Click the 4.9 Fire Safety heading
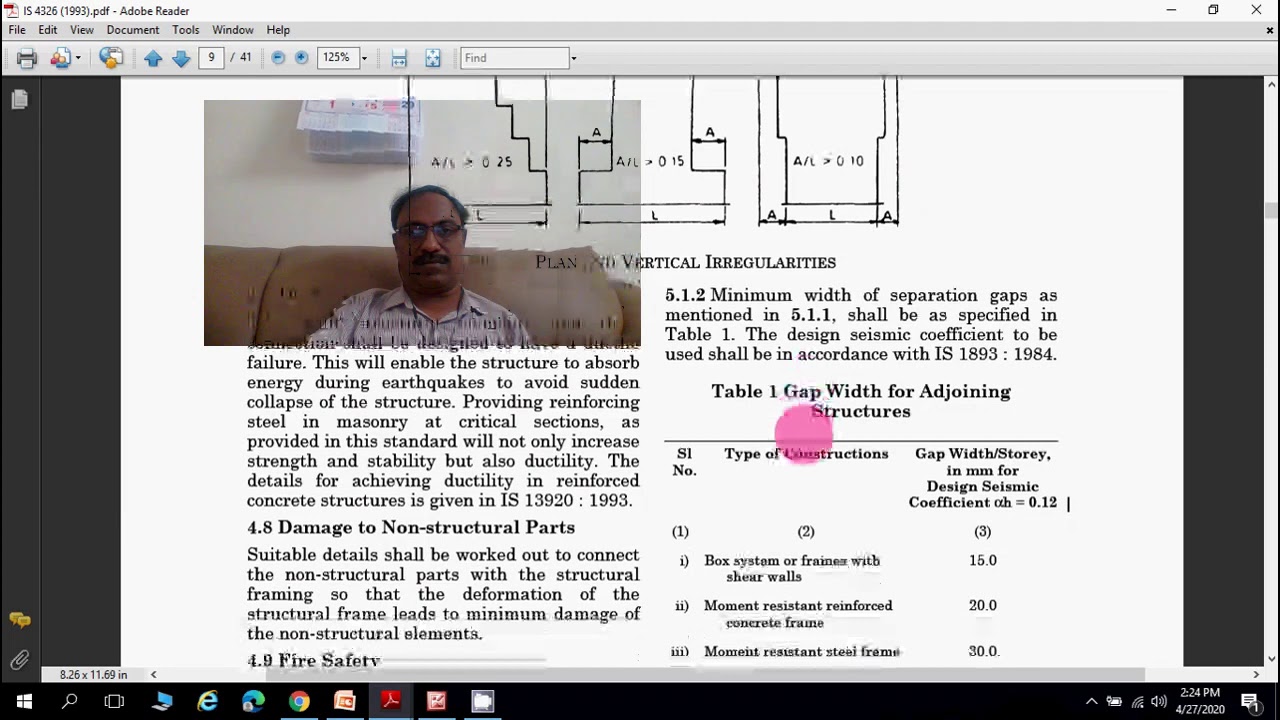Screen dimensions: 1280x720 tap(314, 661)
